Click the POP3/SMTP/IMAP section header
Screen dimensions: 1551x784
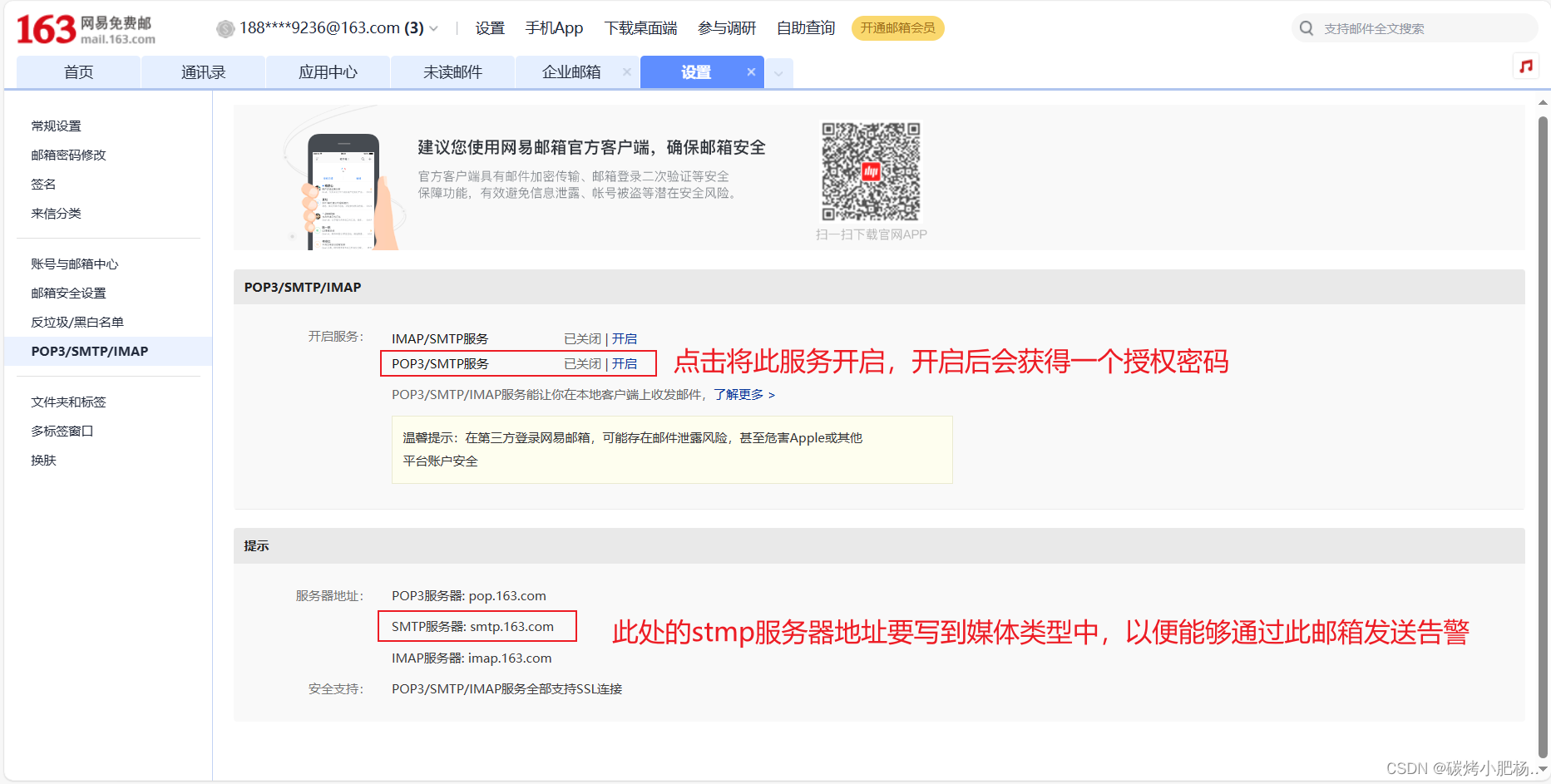click(x=879, y=287)
